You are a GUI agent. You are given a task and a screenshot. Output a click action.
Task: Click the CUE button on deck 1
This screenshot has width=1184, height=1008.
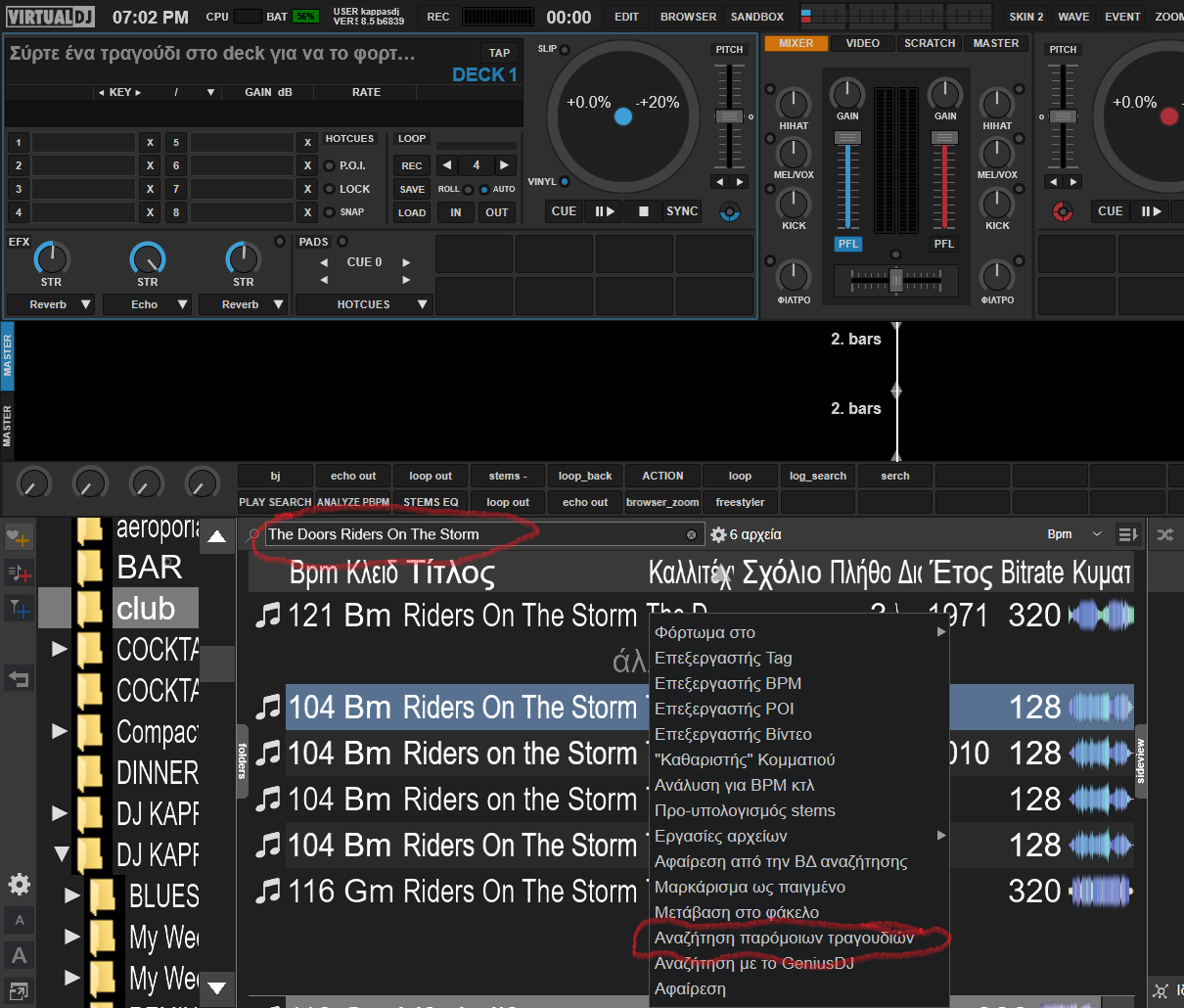pyautogui.click(x=564, y=211)
